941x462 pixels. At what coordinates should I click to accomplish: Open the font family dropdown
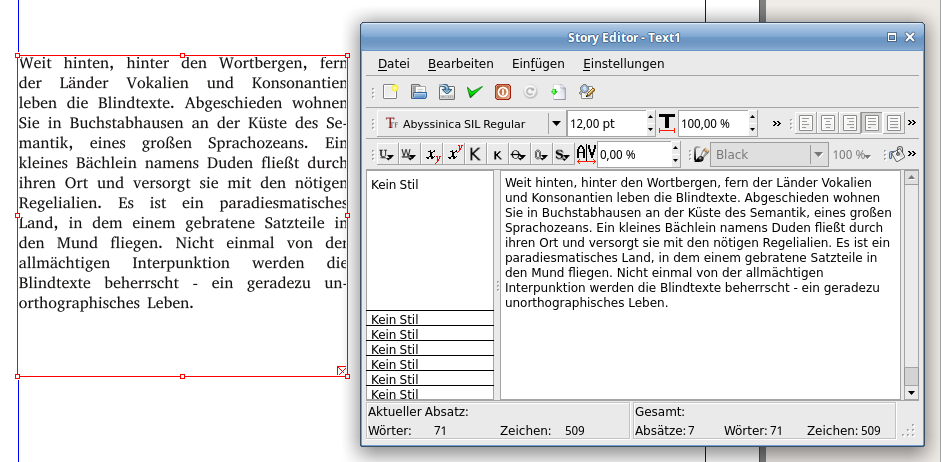pos(556,124)
